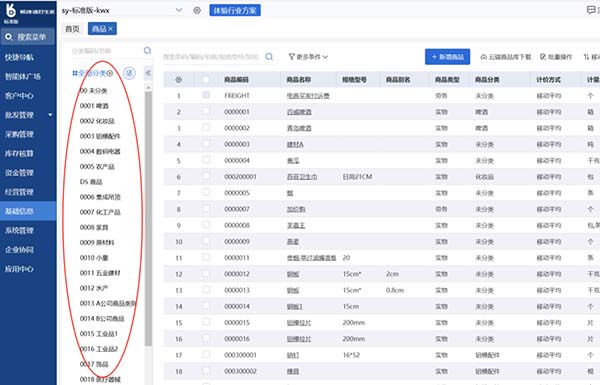Check the box for product 000200001
600x385 pixels.
click(x=206, y=176)
